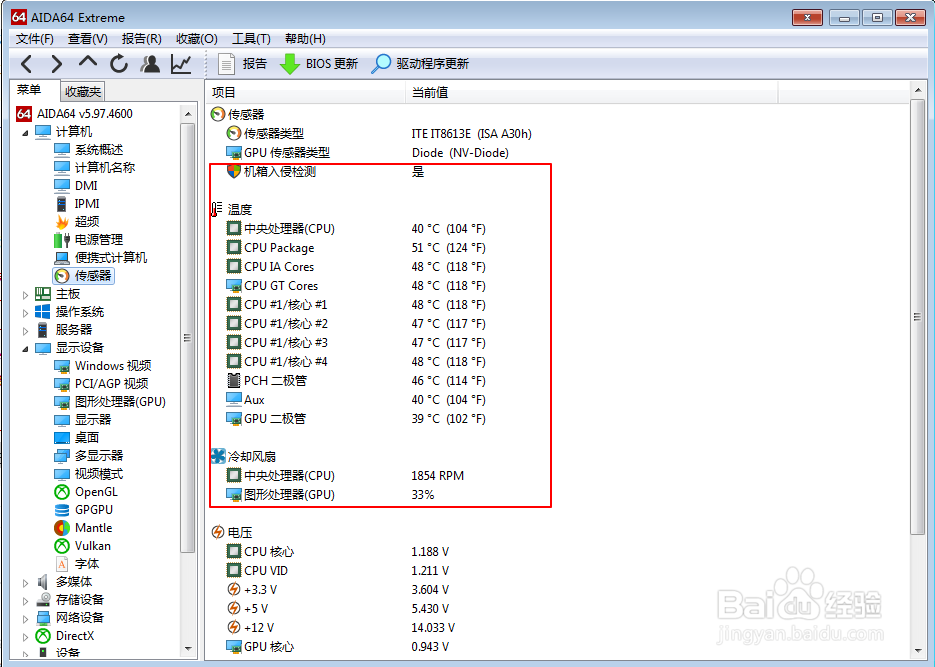The image size is (935, 667).
Task: Click the 存储设备 drive icon
Action: pyautogui.click(x=43, y=600)
